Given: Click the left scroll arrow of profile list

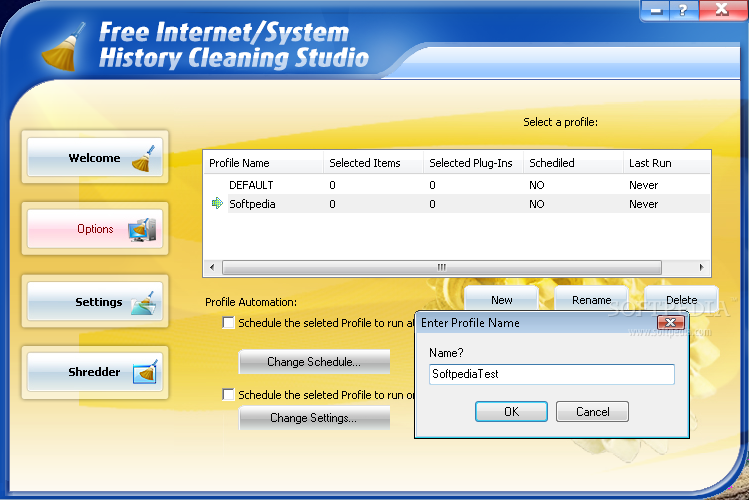Looking at the screenshot, I should point(212,267).
